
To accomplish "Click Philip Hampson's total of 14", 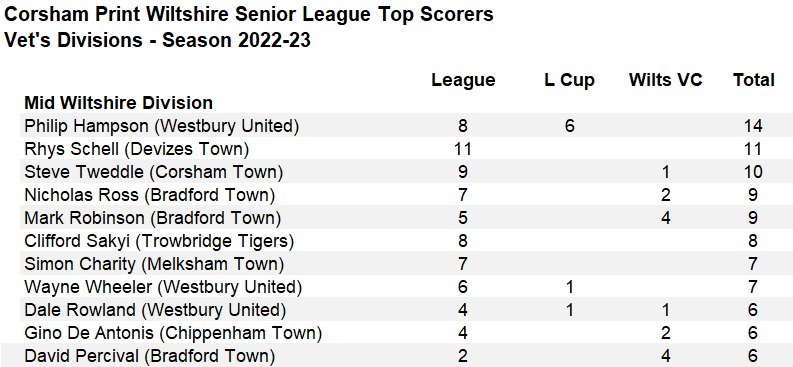I will tap(752, 126).
